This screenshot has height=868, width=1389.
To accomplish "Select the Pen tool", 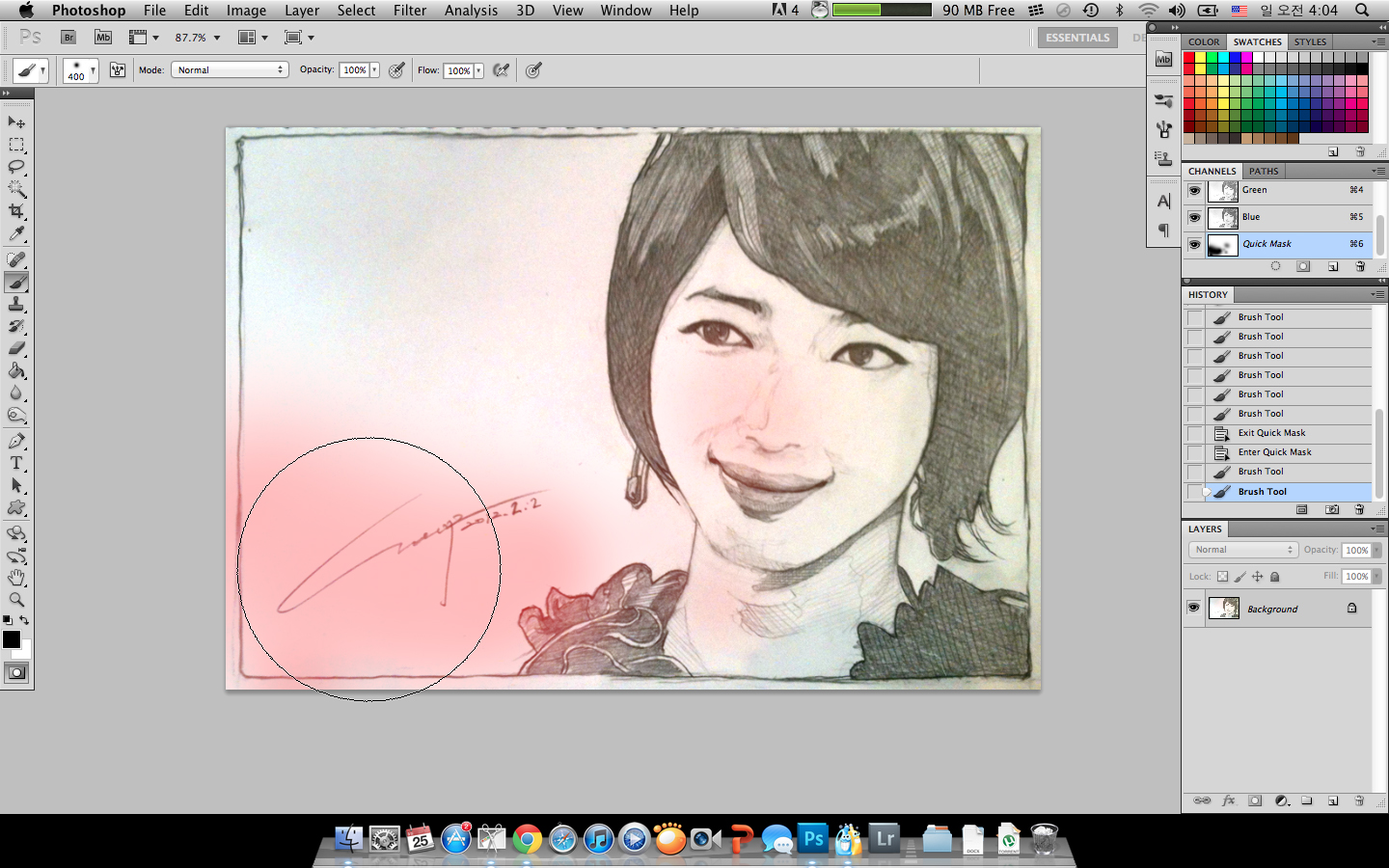I will tap(16, 441).
